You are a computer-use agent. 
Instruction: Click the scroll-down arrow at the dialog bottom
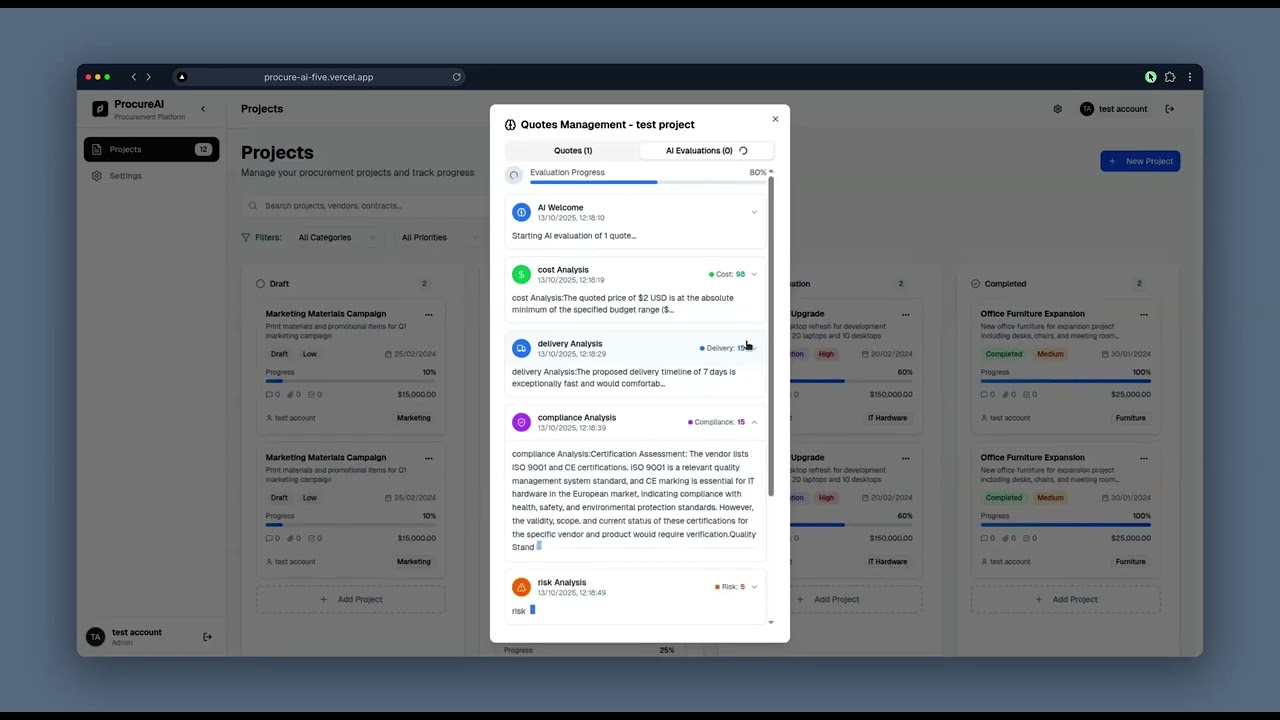[x=771, y=623]
